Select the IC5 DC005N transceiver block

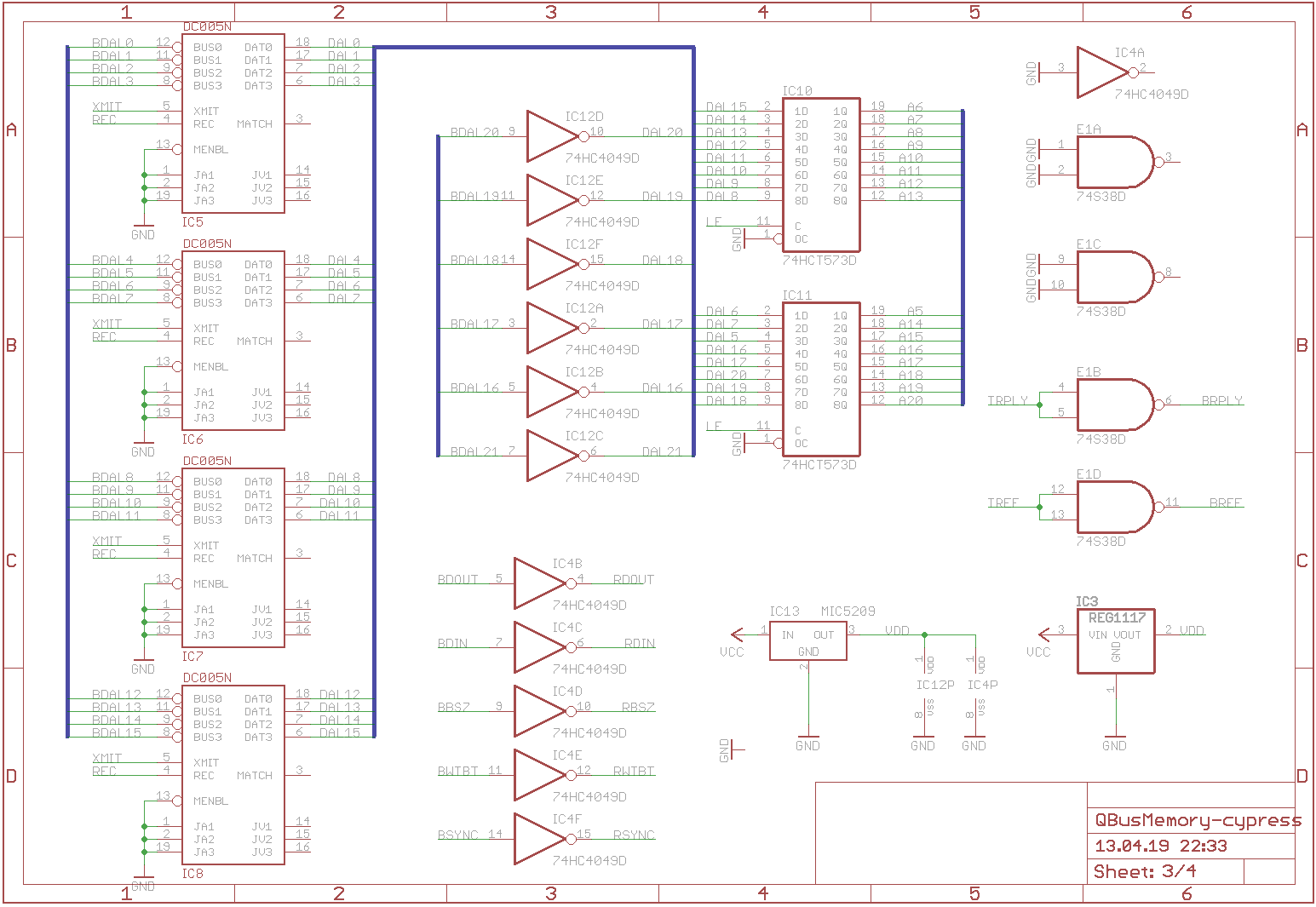click(233, 123)
